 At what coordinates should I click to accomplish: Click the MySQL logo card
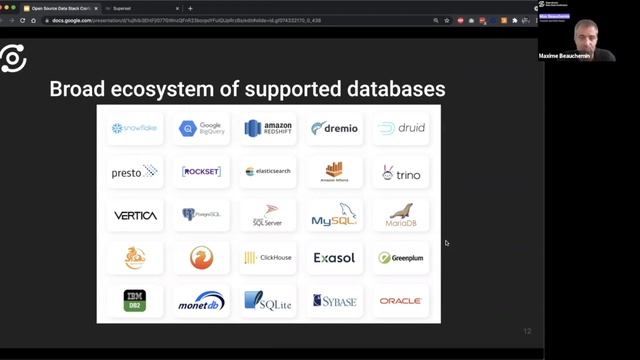tap(334, 215)
